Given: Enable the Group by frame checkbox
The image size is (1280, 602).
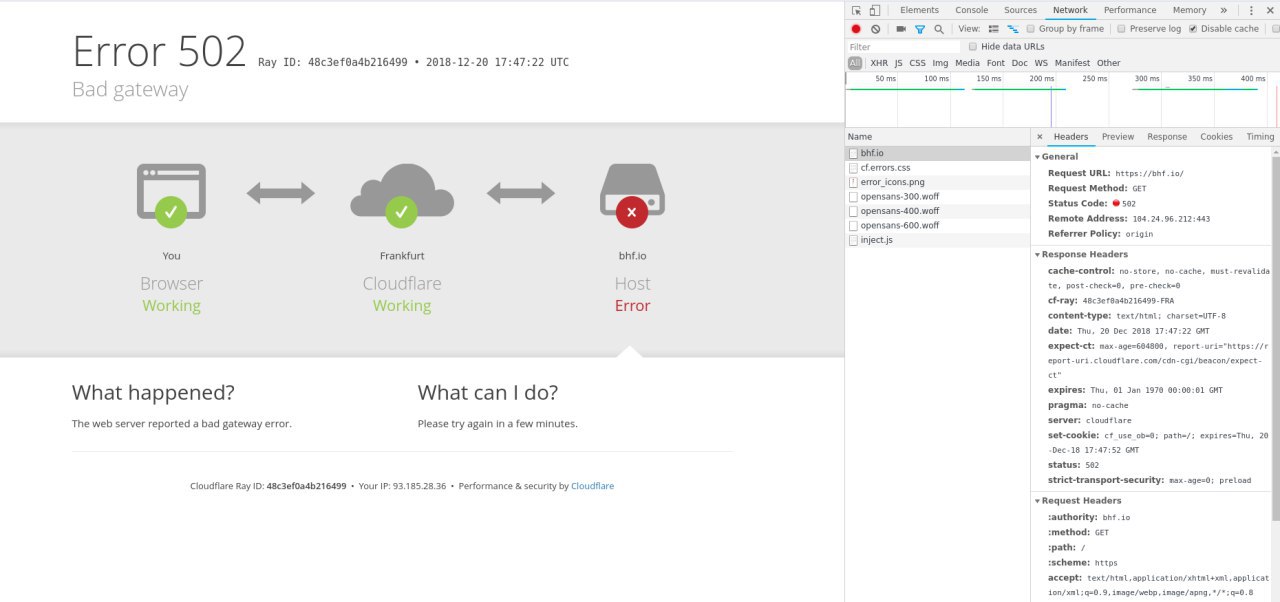Looking at the screenshot, I should pyautogui.click(x=1030, y=29).
